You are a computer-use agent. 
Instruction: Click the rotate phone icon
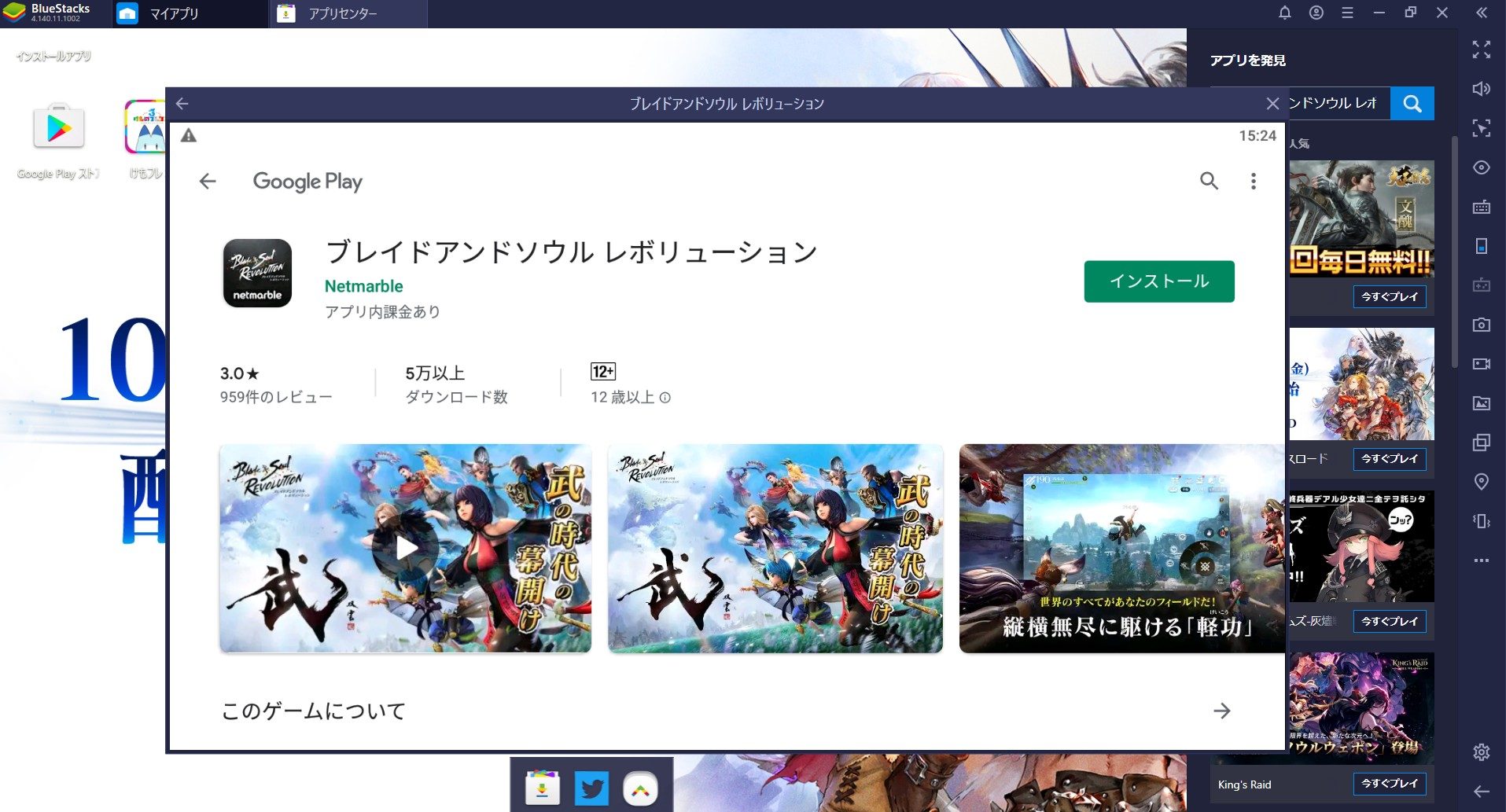pos(1482,246)
